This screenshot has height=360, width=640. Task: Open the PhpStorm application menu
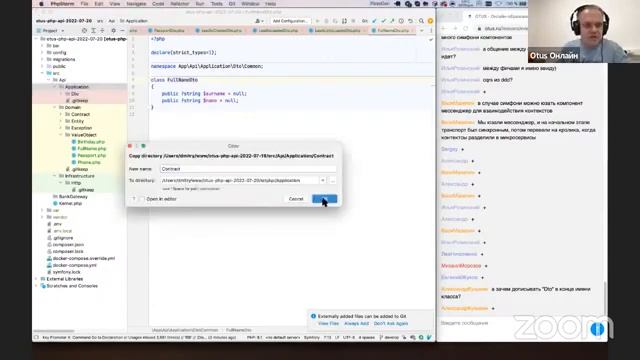(62, 4)
